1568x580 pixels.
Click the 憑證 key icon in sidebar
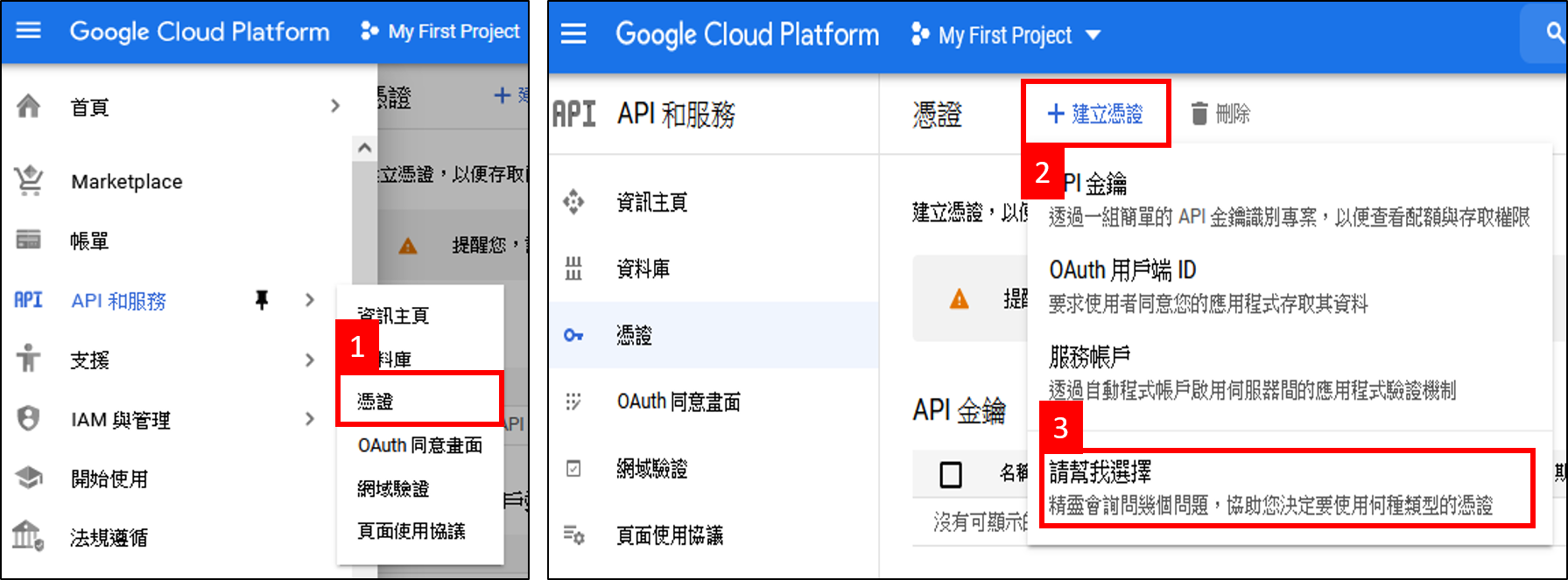tap(573, 335)
